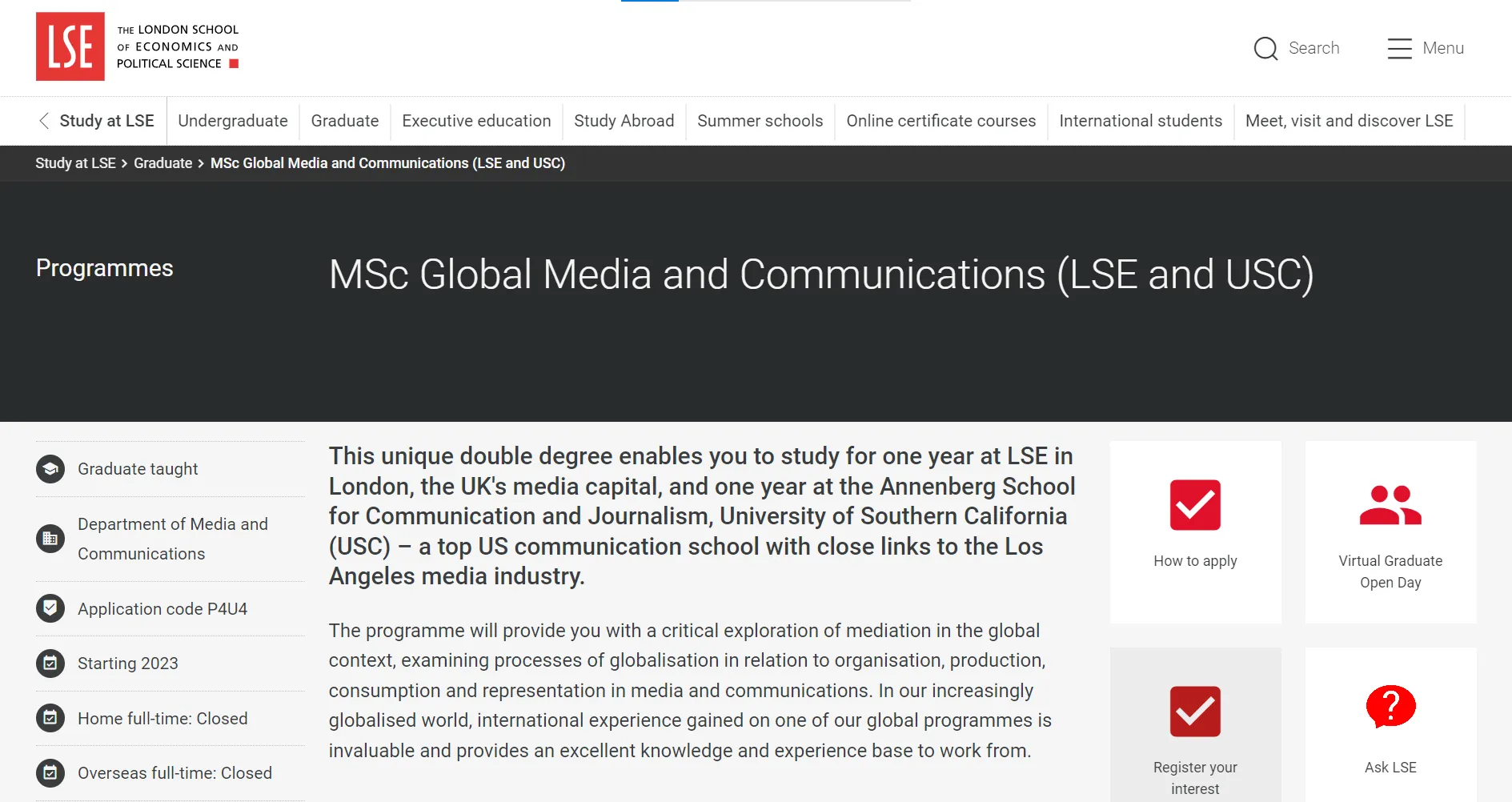
Task: Click the Starting 2023 calendar icon
Action: (50, 664)
